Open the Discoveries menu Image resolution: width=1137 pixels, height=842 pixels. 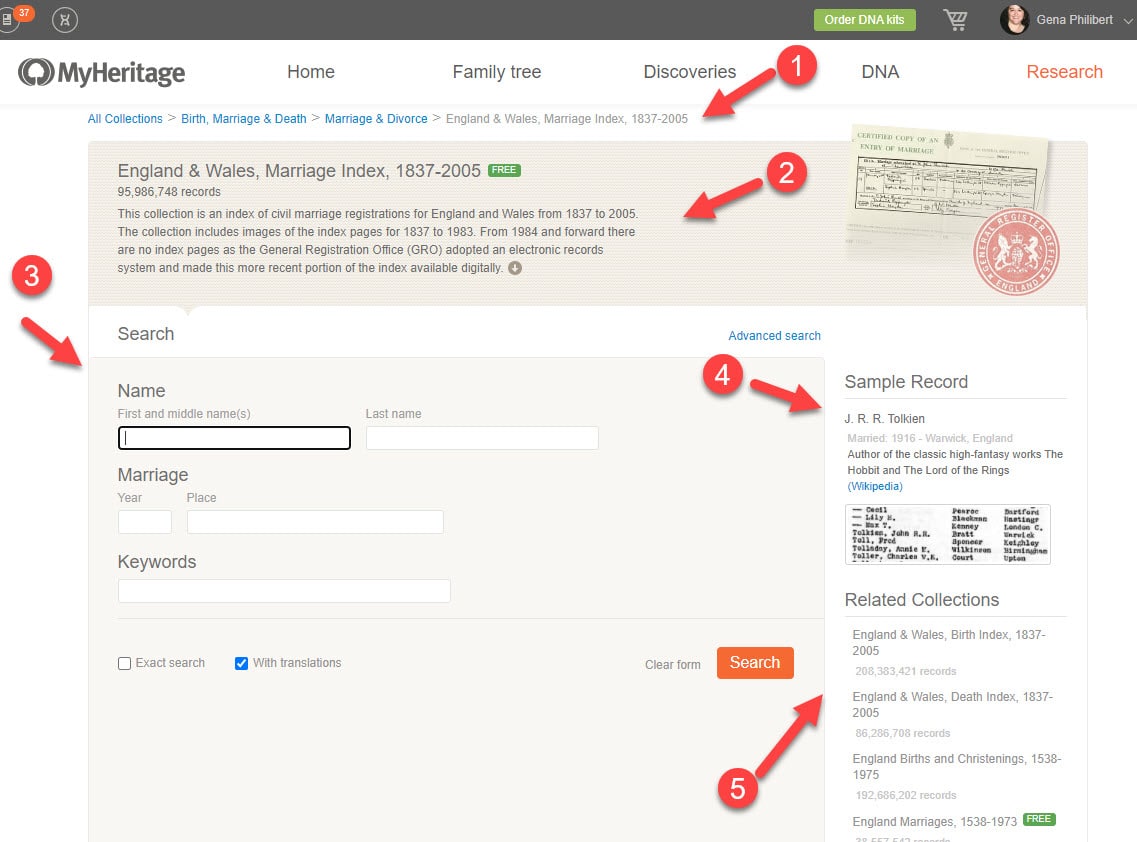pyautogui.click(x=690, y=72)
